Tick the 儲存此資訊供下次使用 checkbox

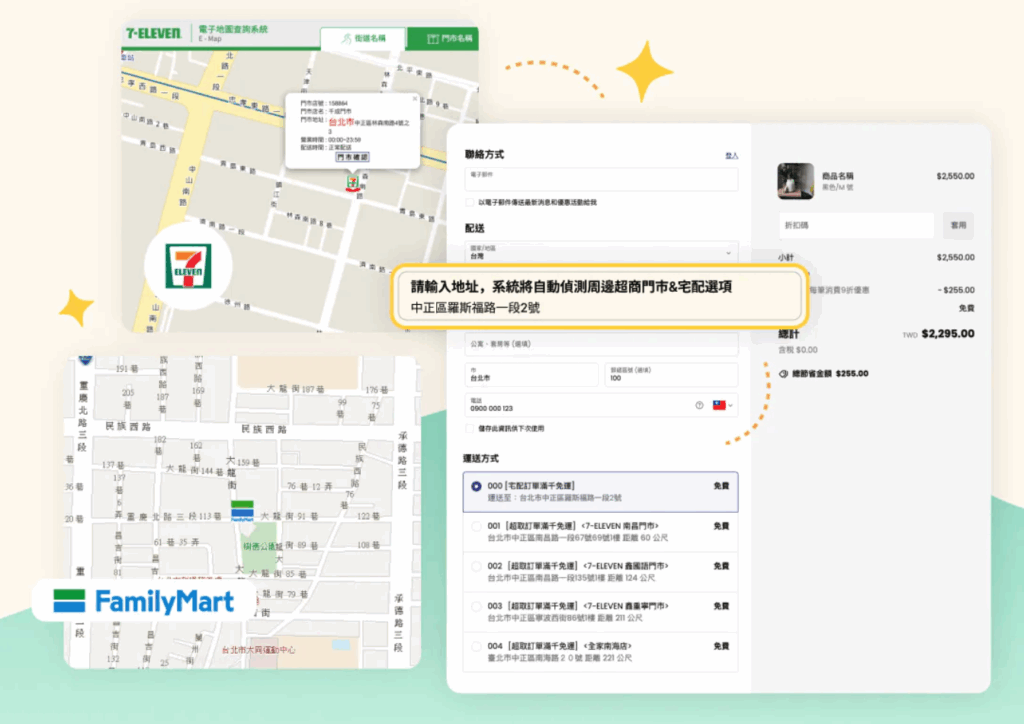[x=470, y=429]
